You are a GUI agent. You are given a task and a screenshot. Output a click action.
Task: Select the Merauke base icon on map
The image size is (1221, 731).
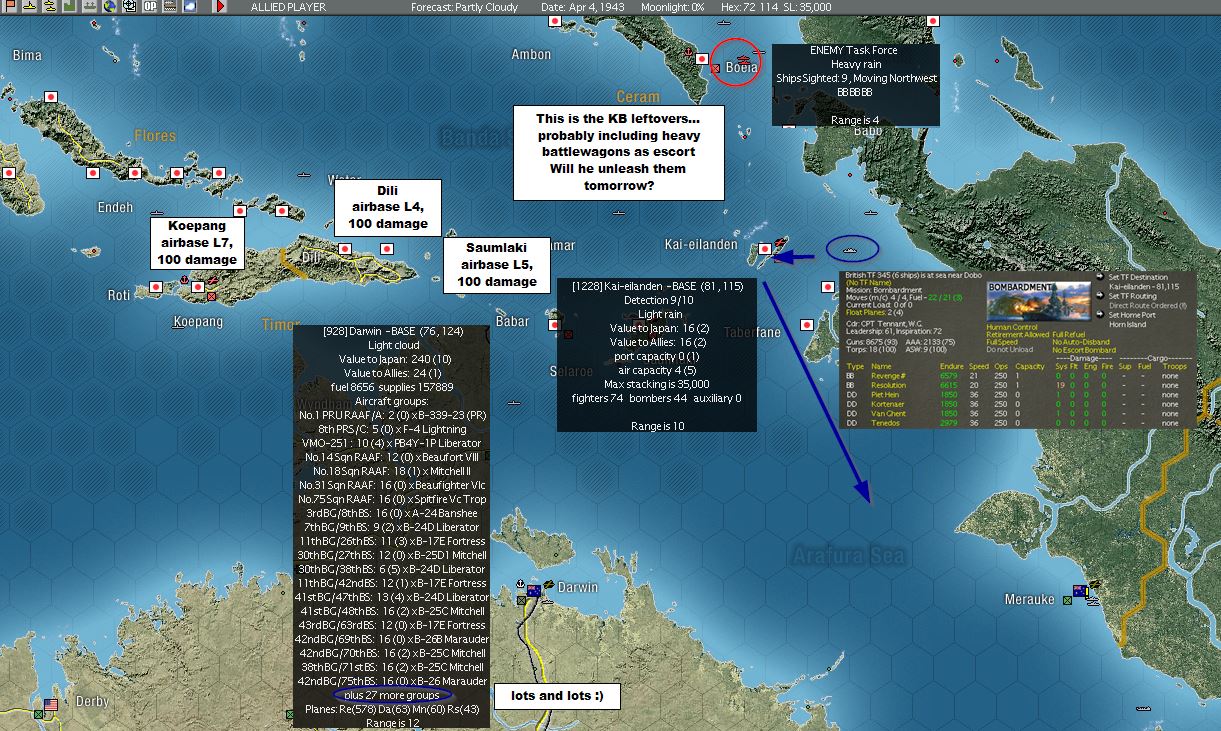1079,591
